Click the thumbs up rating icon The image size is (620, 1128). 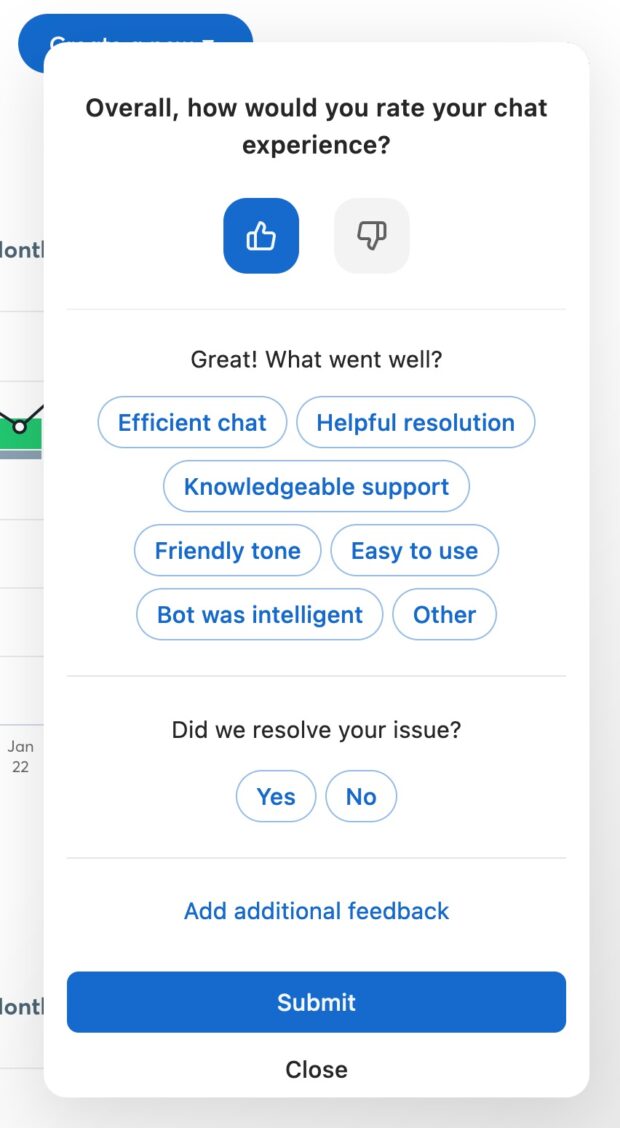click(x=261, y=236)
